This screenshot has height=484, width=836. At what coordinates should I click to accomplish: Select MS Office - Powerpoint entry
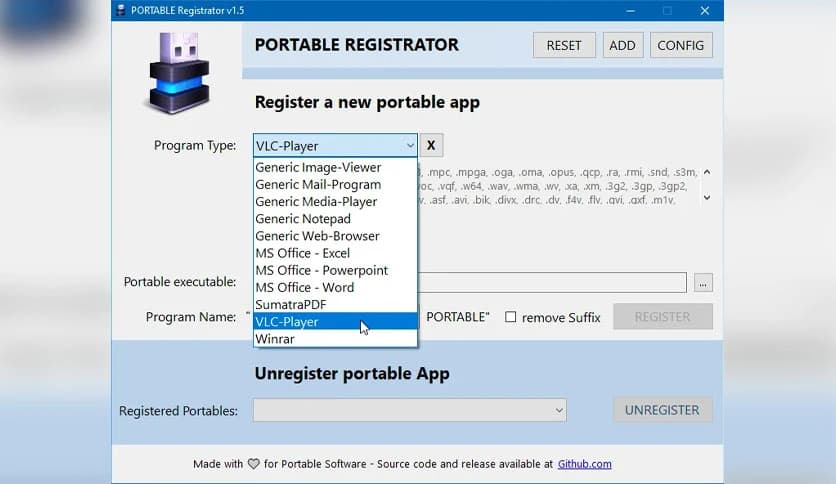pyautogui.click(x=335, y=270)
